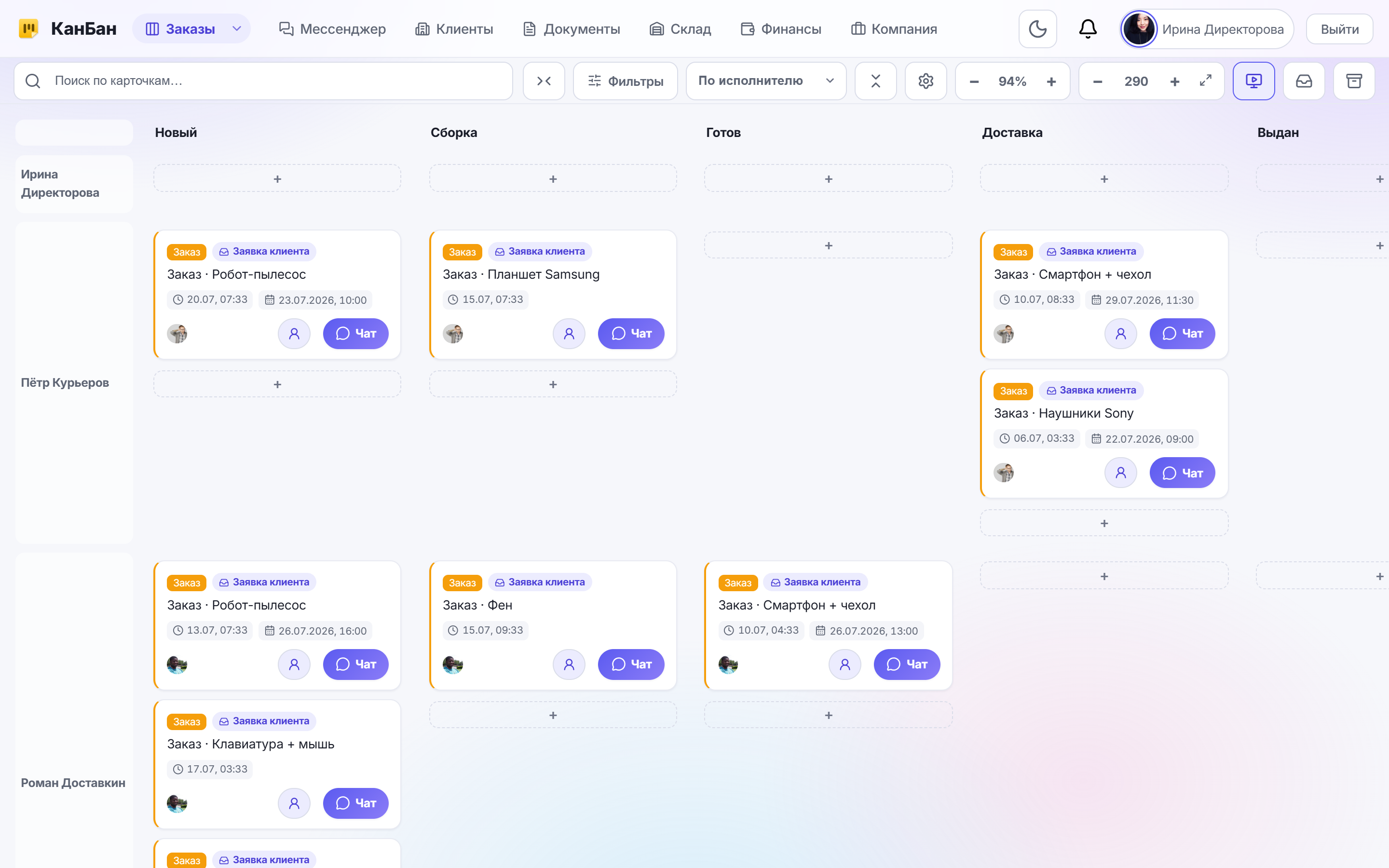
Task: Expand column width to fullscreen arrows
Action: point(1205,81)
